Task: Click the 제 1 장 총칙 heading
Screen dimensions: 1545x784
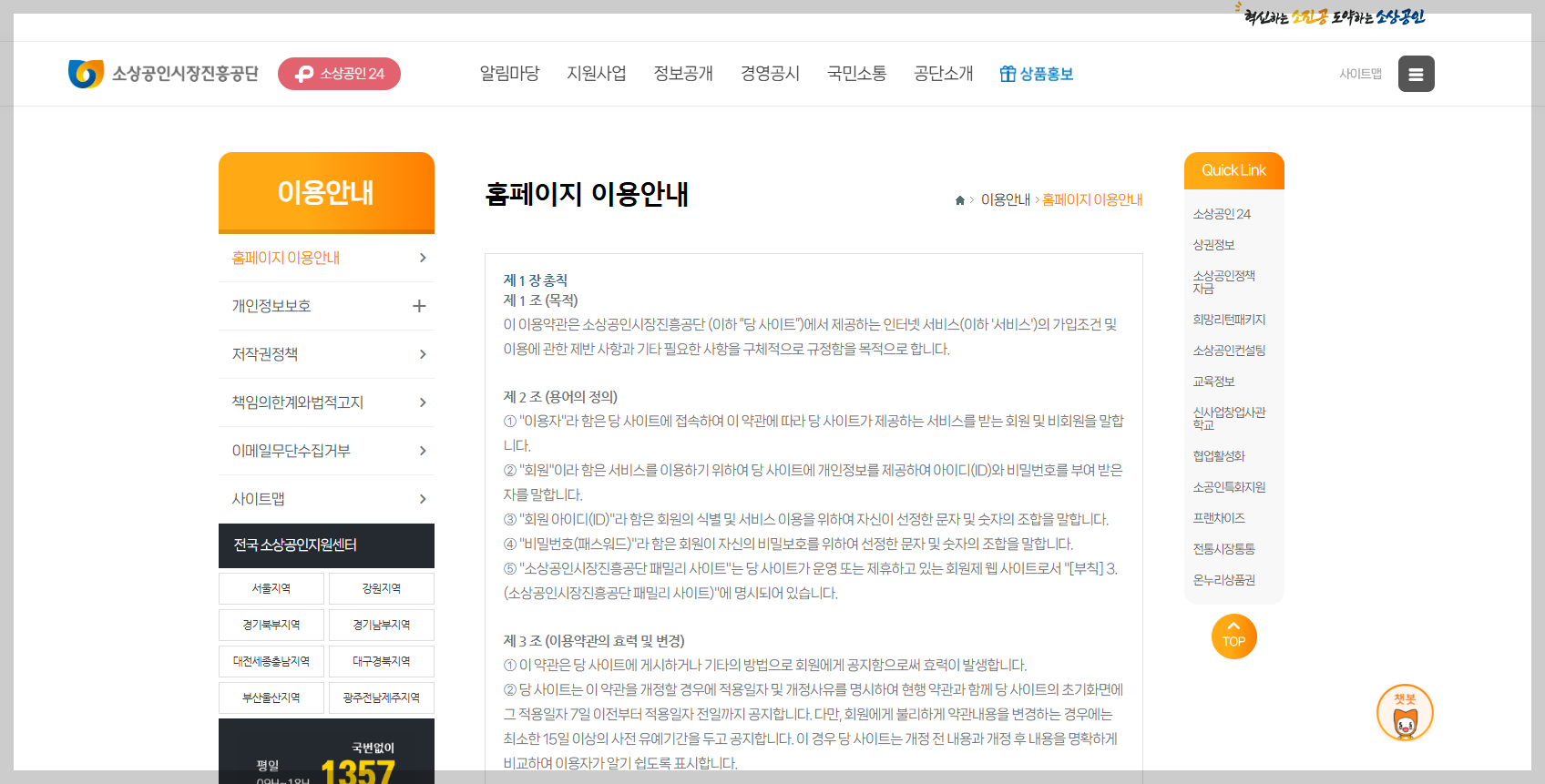Action: pos(536,280)
